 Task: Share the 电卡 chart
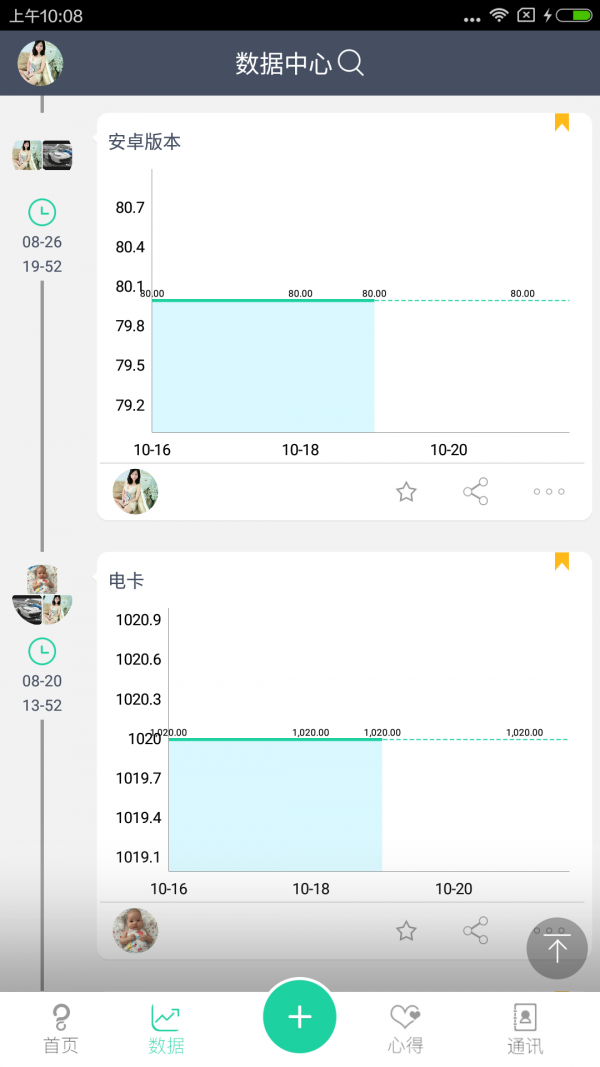[476, 931]
